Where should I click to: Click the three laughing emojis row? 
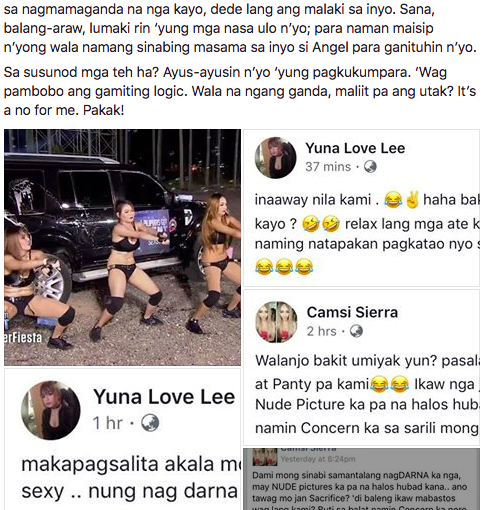(284, 267)
